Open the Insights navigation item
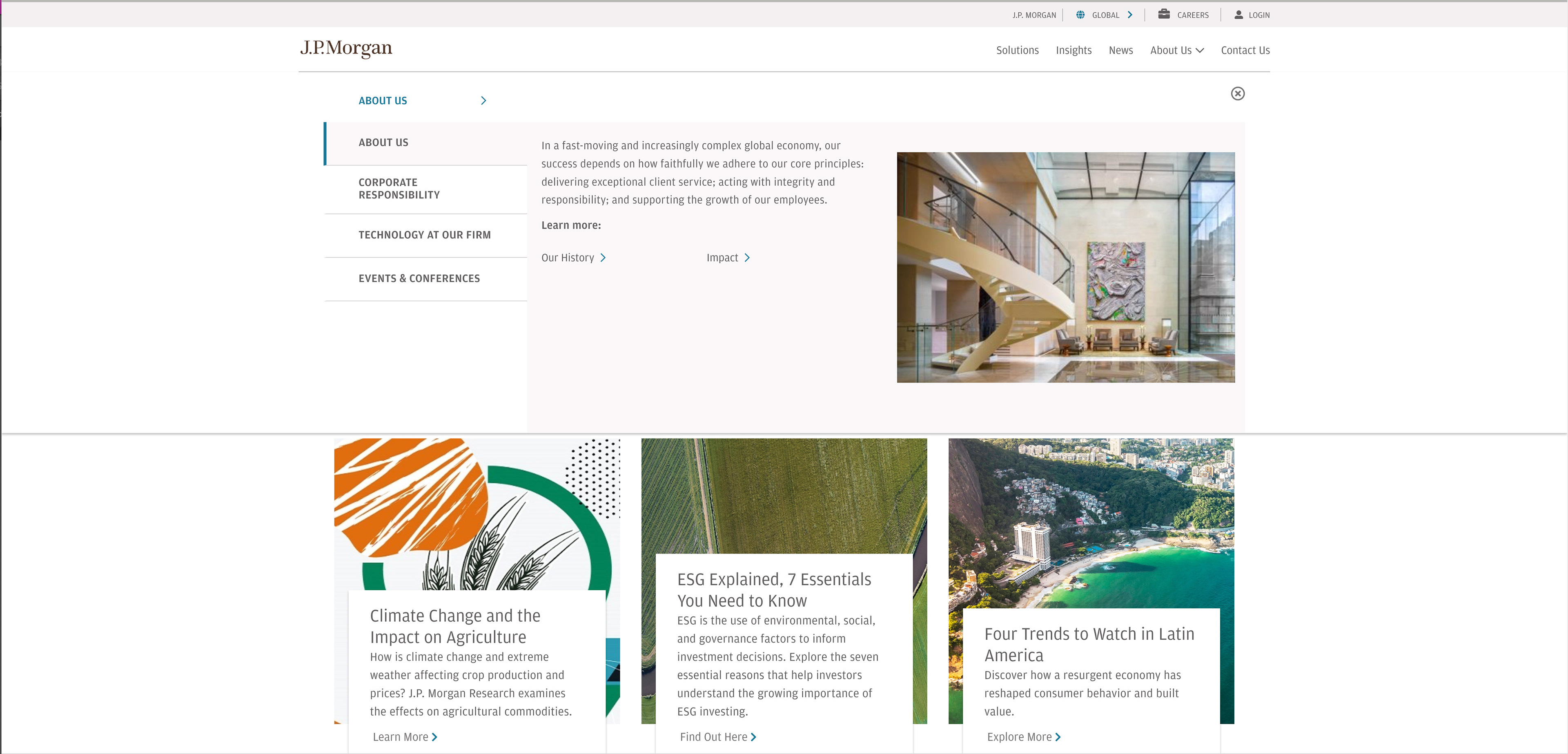 pos(1073,51)
